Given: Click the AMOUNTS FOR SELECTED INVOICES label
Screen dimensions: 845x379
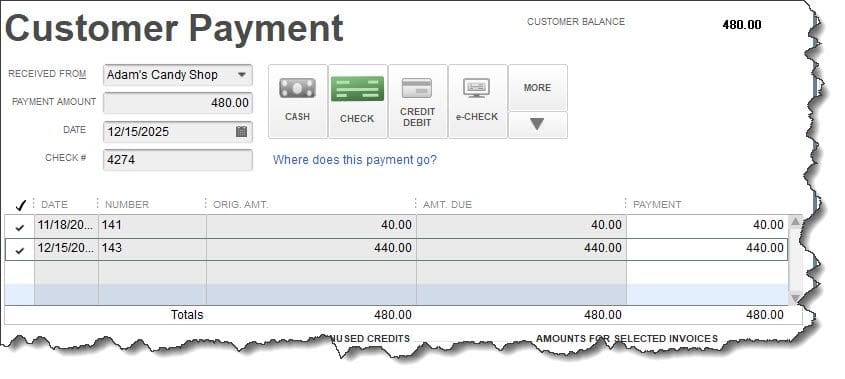Looking at the screenshot, I should click(627, 339).
